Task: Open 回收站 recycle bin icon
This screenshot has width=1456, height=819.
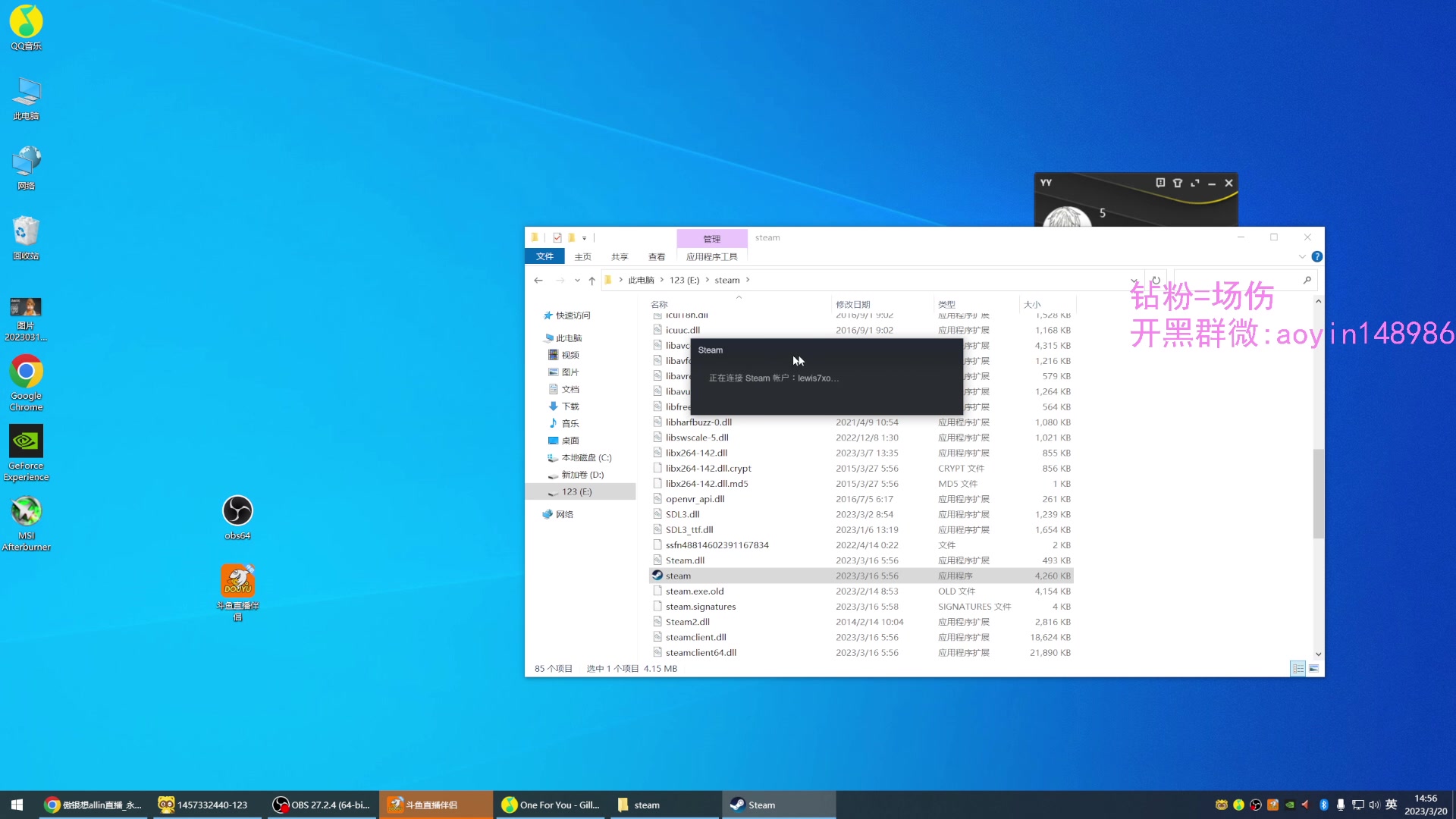Action: [x=26, y=238]
